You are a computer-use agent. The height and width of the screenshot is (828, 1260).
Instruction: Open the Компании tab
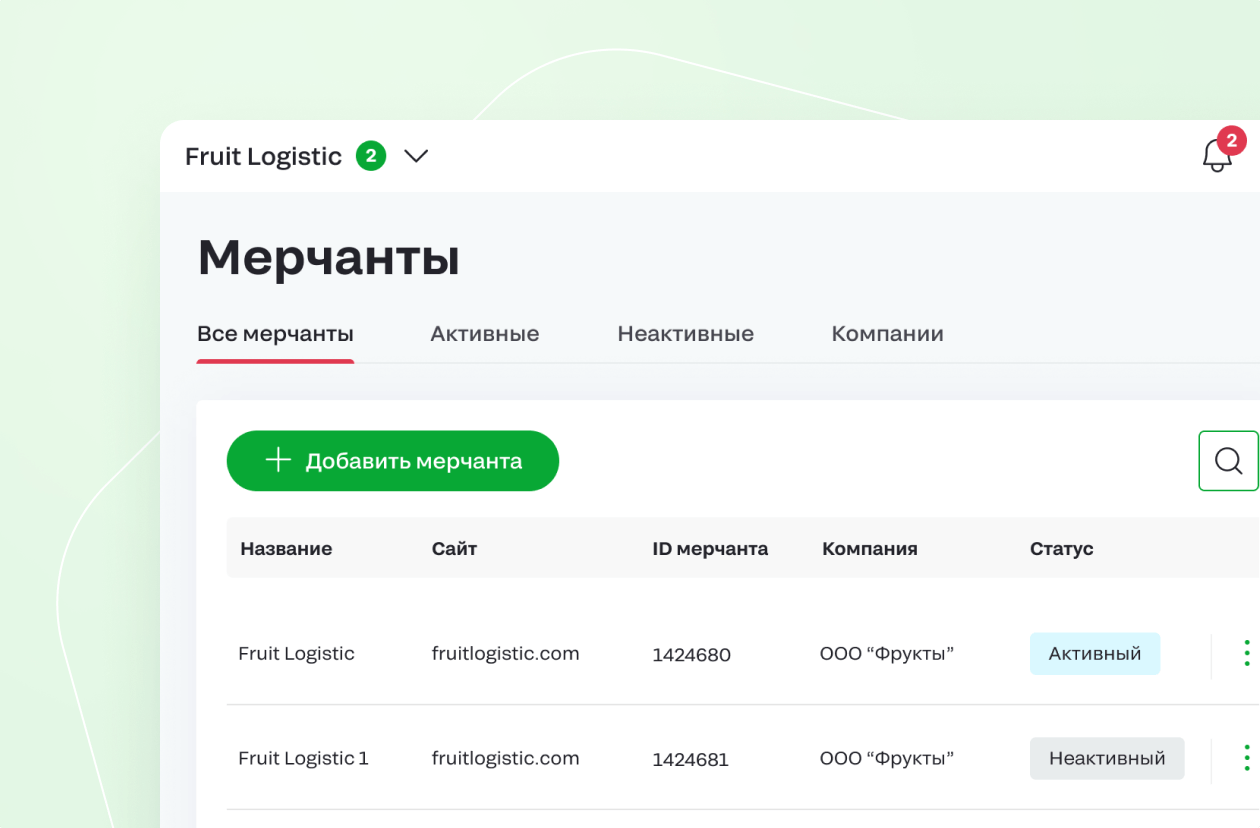(888, 334)
